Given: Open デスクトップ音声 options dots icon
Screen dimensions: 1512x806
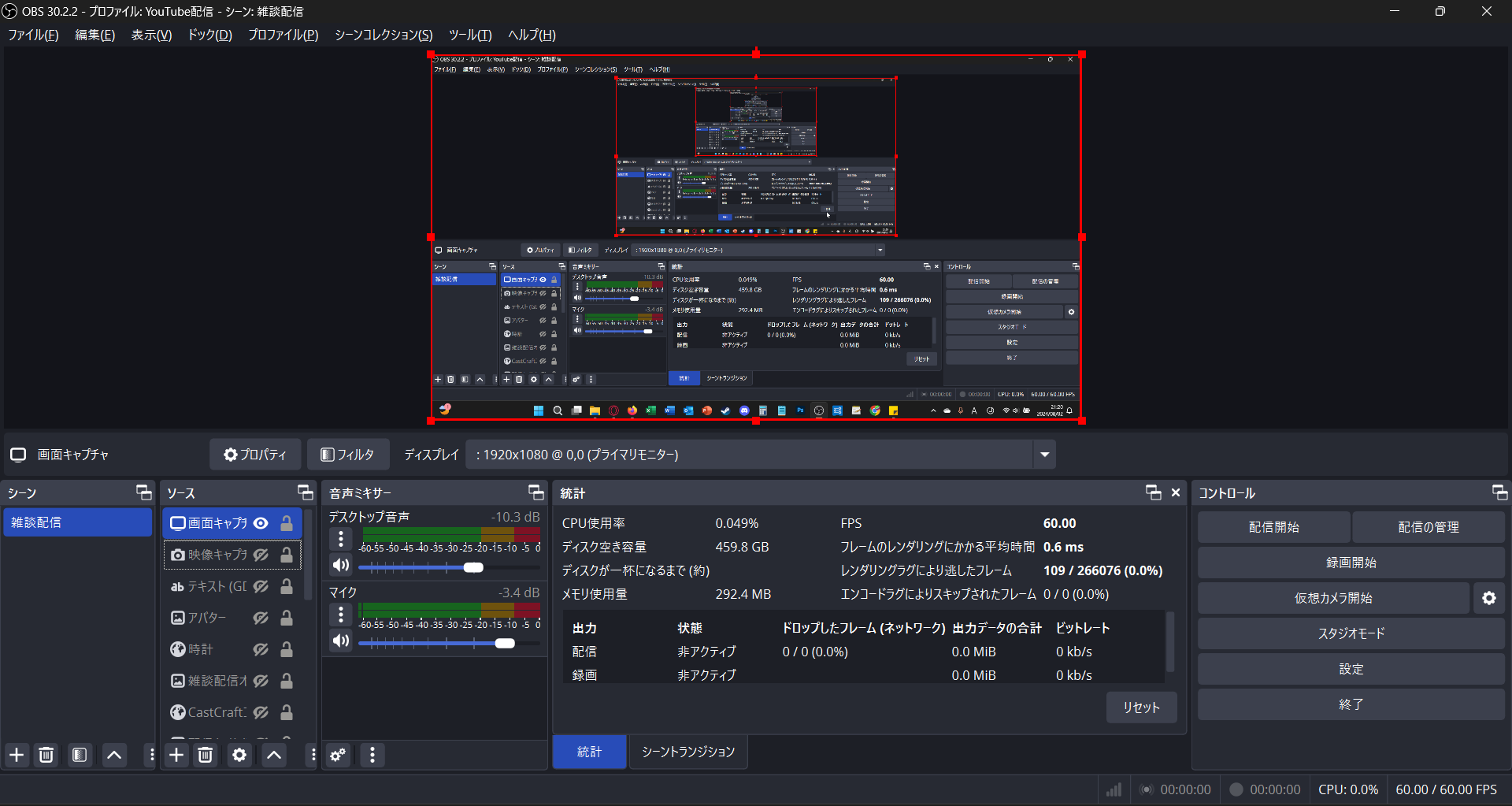Looking at the screenshot, I should click(341, 539).
